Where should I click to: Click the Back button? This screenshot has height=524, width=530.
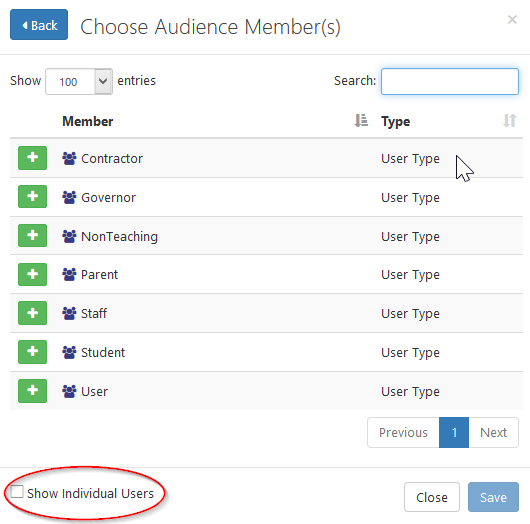pyautogui.click(x=39, y=25)
